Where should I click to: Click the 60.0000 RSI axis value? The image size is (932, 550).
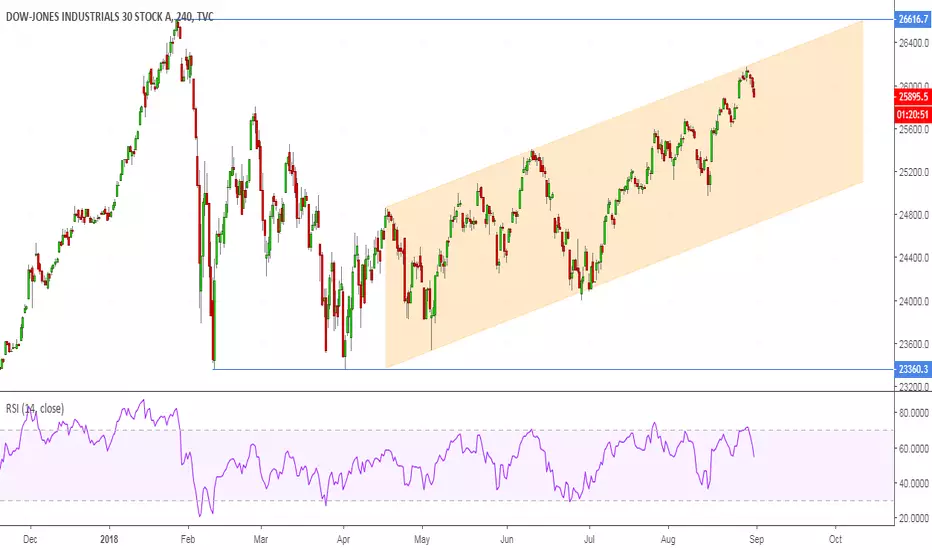[914, 448]
